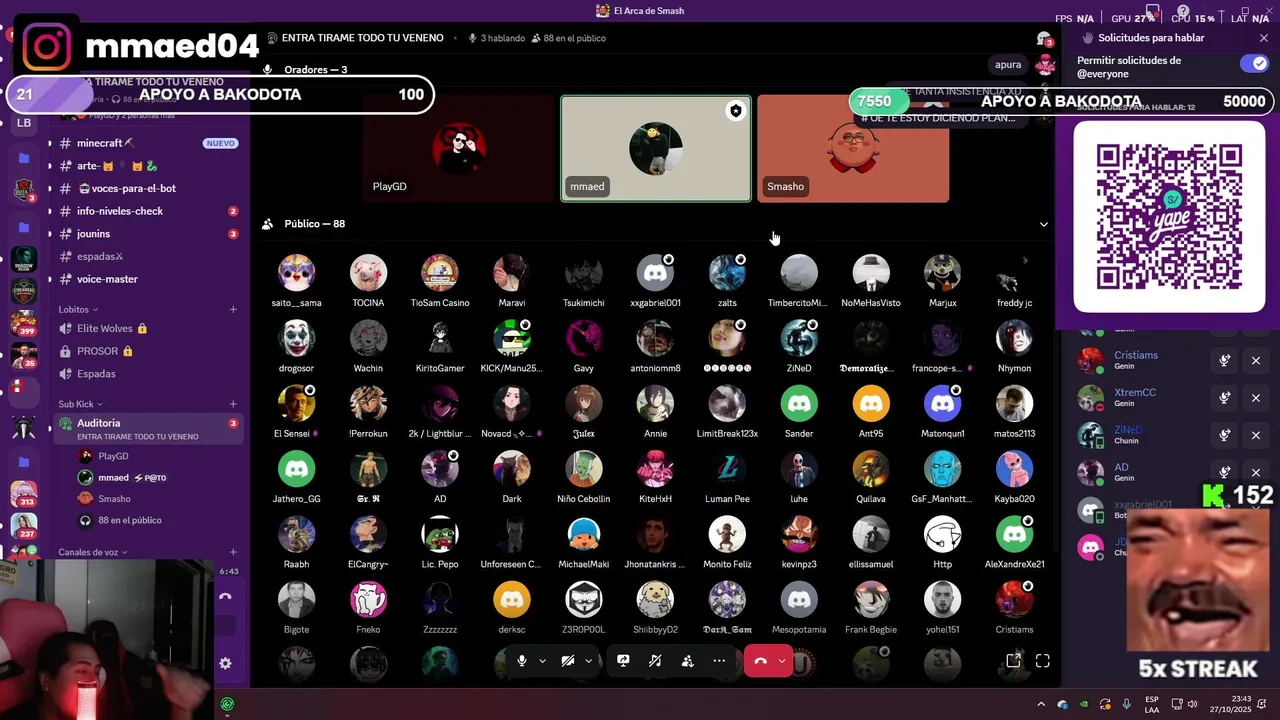Collapse the Público — 88 section

click(1044, 224)
